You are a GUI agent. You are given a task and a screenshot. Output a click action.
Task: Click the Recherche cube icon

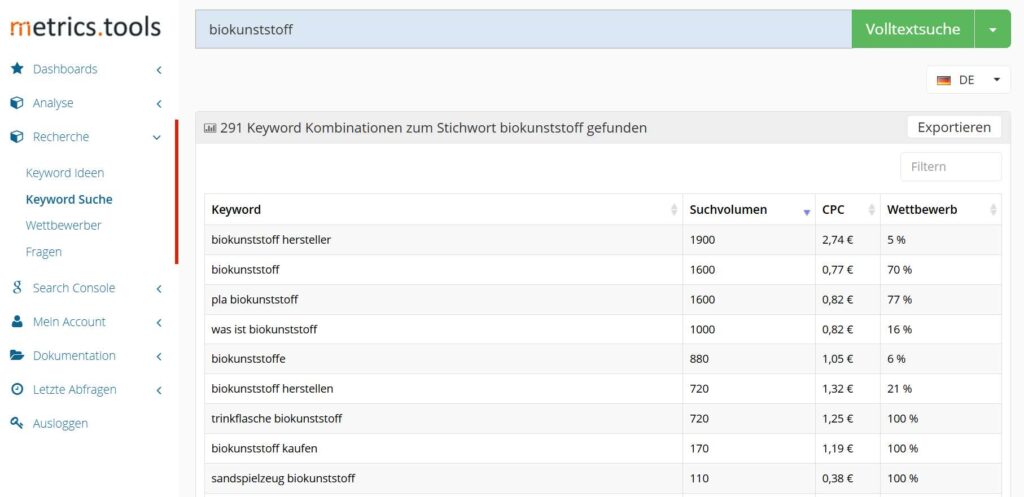pos(18,137)
